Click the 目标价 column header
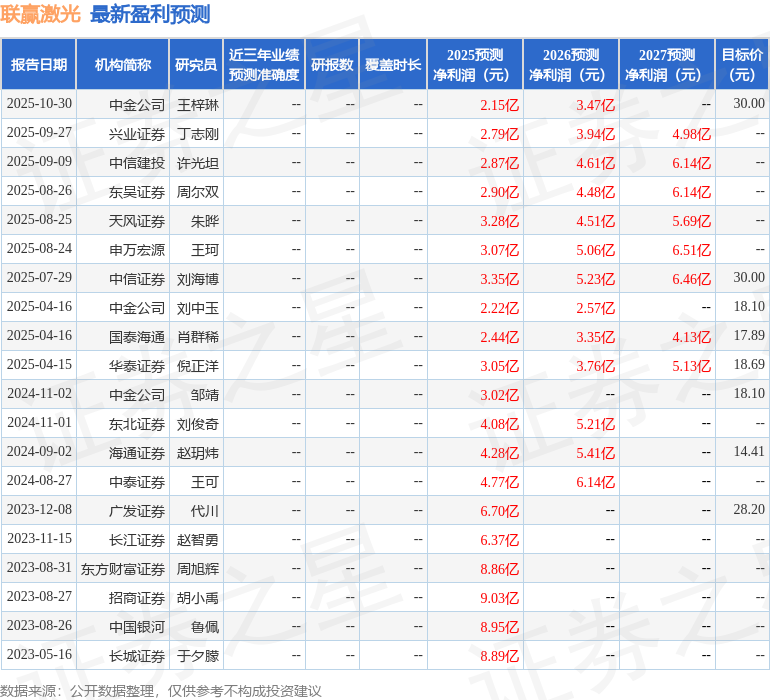 (x=742, y=65)
